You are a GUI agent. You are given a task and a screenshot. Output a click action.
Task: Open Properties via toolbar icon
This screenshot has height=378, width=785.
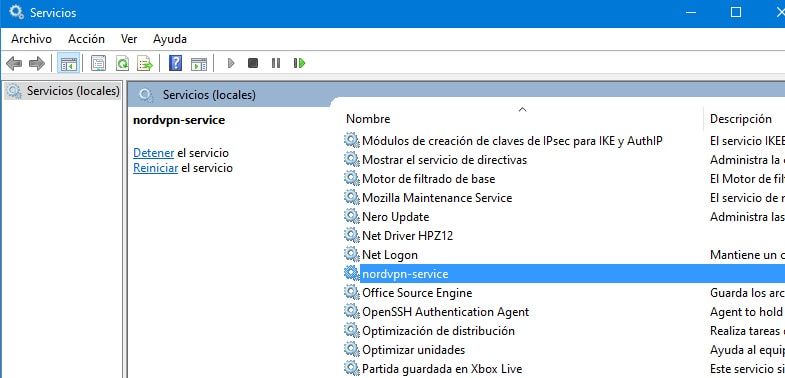(x=98, y=63)
